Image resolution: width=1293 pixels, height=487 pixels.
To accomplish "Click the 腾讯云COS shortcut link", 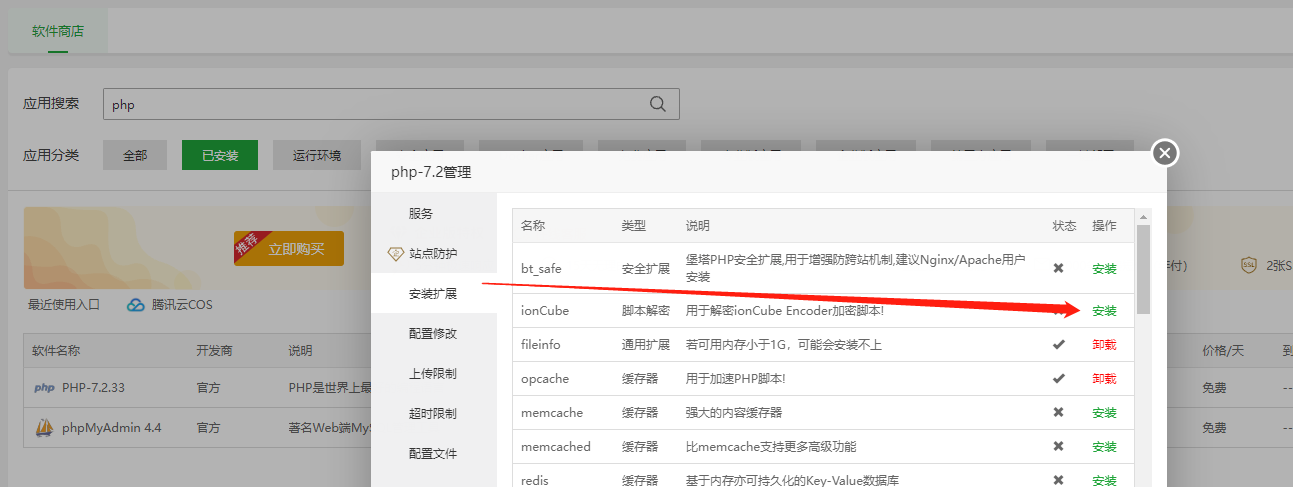I will click(x=182, y=305).
